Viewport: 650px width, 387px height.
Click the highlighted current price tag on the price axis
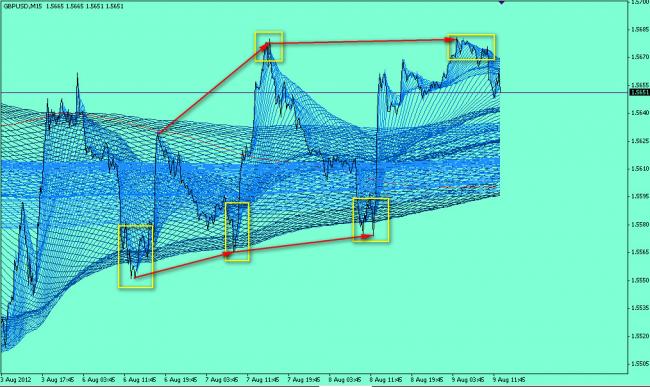tap(639, 92)
